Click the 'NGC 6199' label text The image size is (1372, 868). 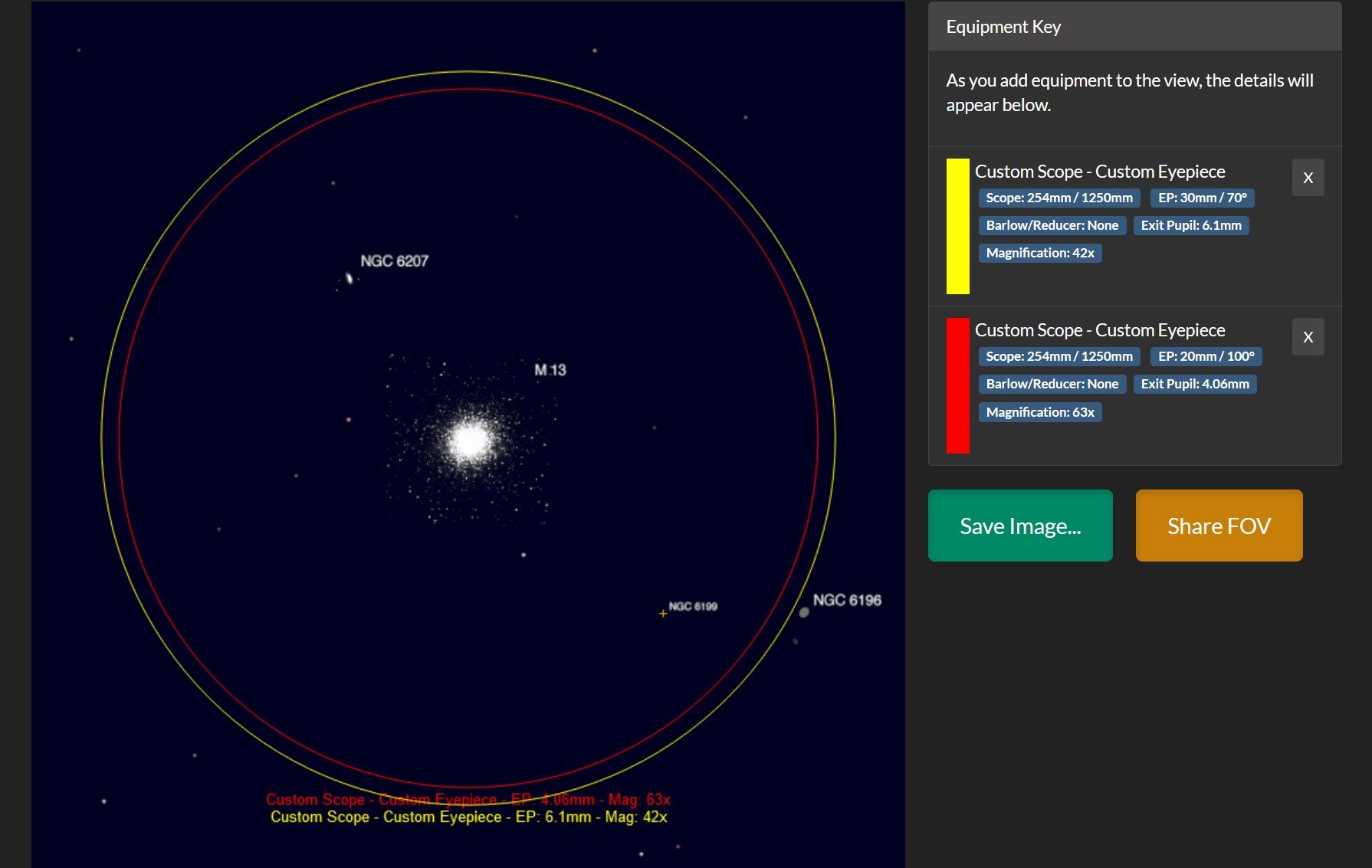coord(693,606)
